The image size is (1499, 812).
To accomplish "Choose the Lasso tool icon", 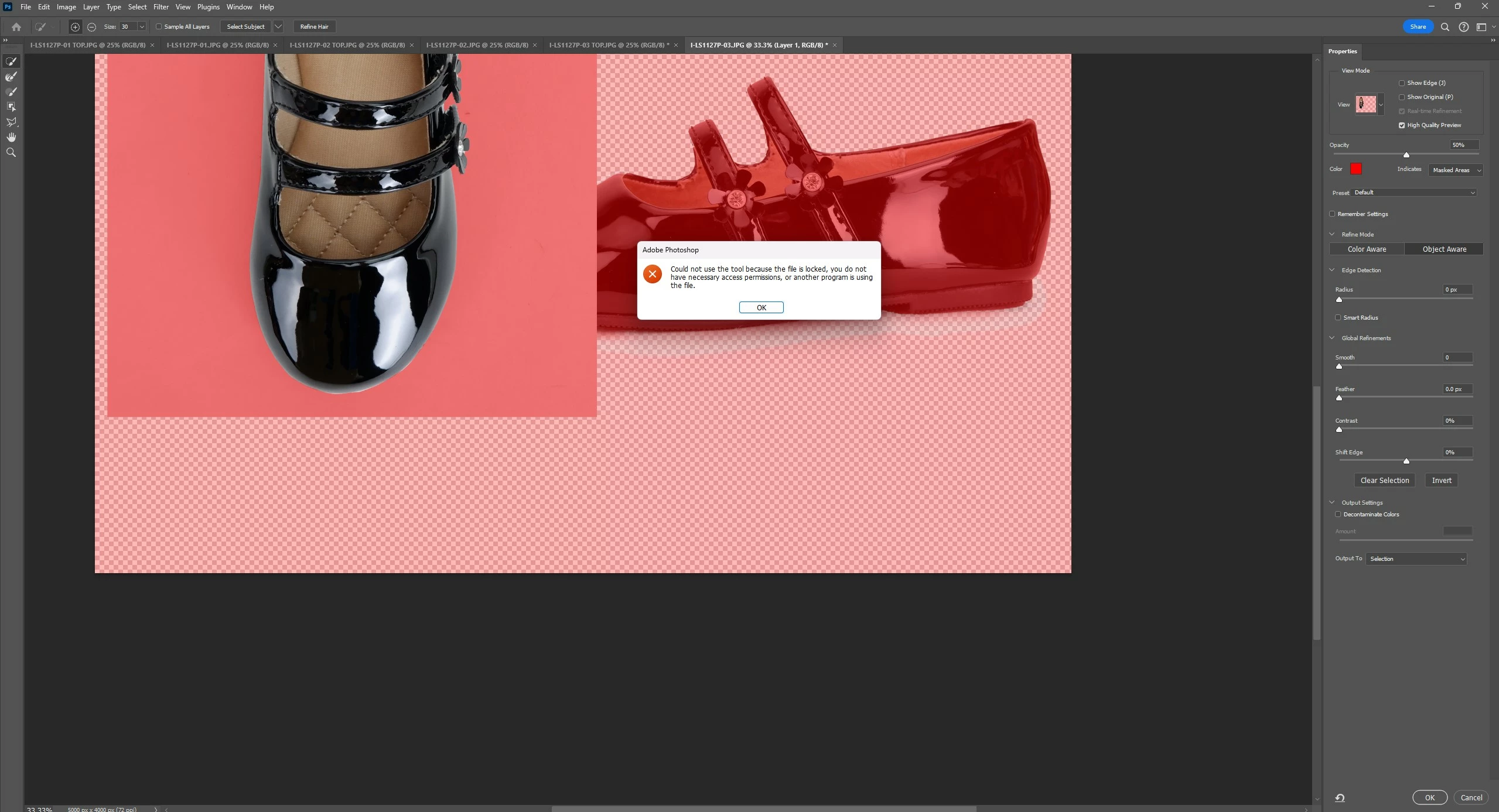I will (11, 122).
